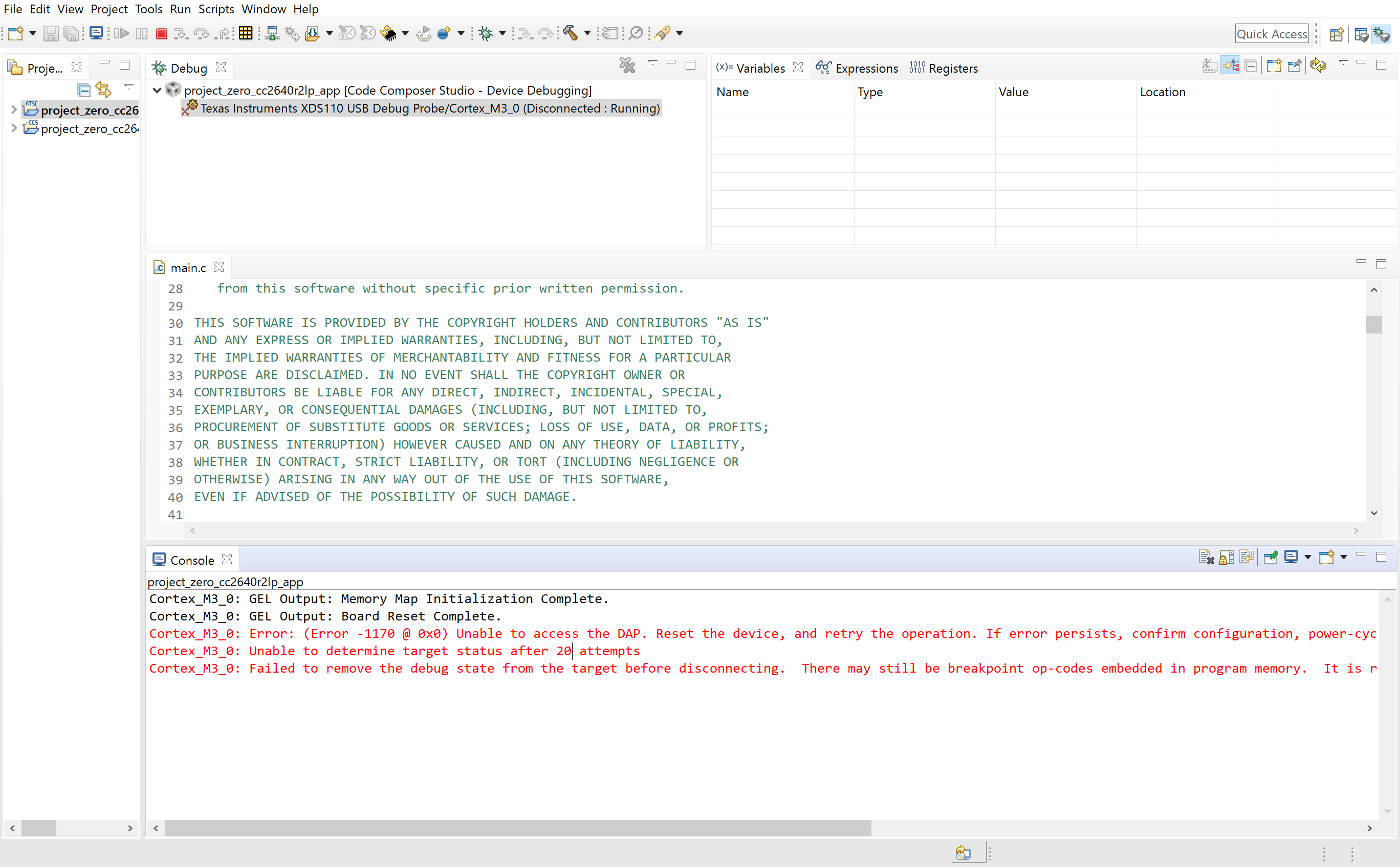Click the editor vertical scrollbar down arrow

coord(1373,513)
